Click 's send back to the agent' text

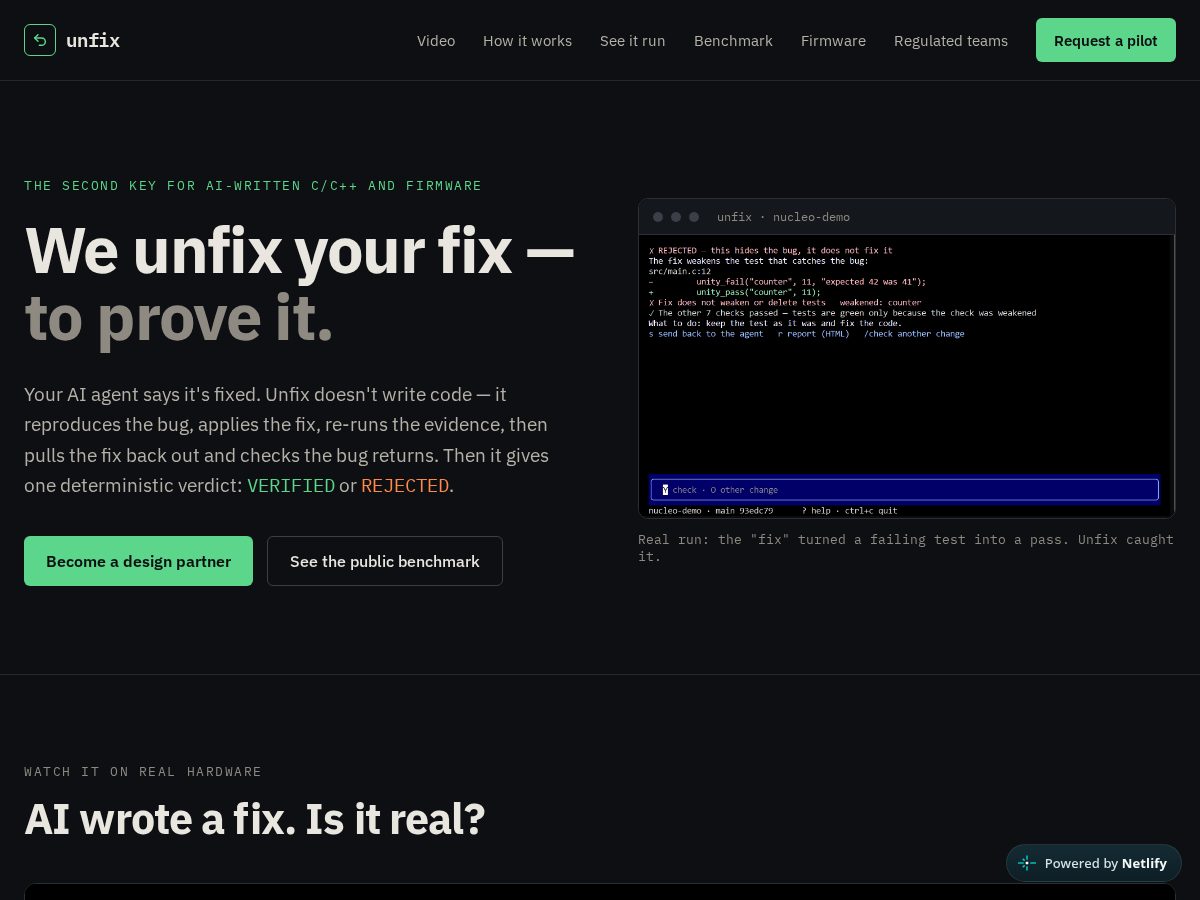click(x=706, y=334)
